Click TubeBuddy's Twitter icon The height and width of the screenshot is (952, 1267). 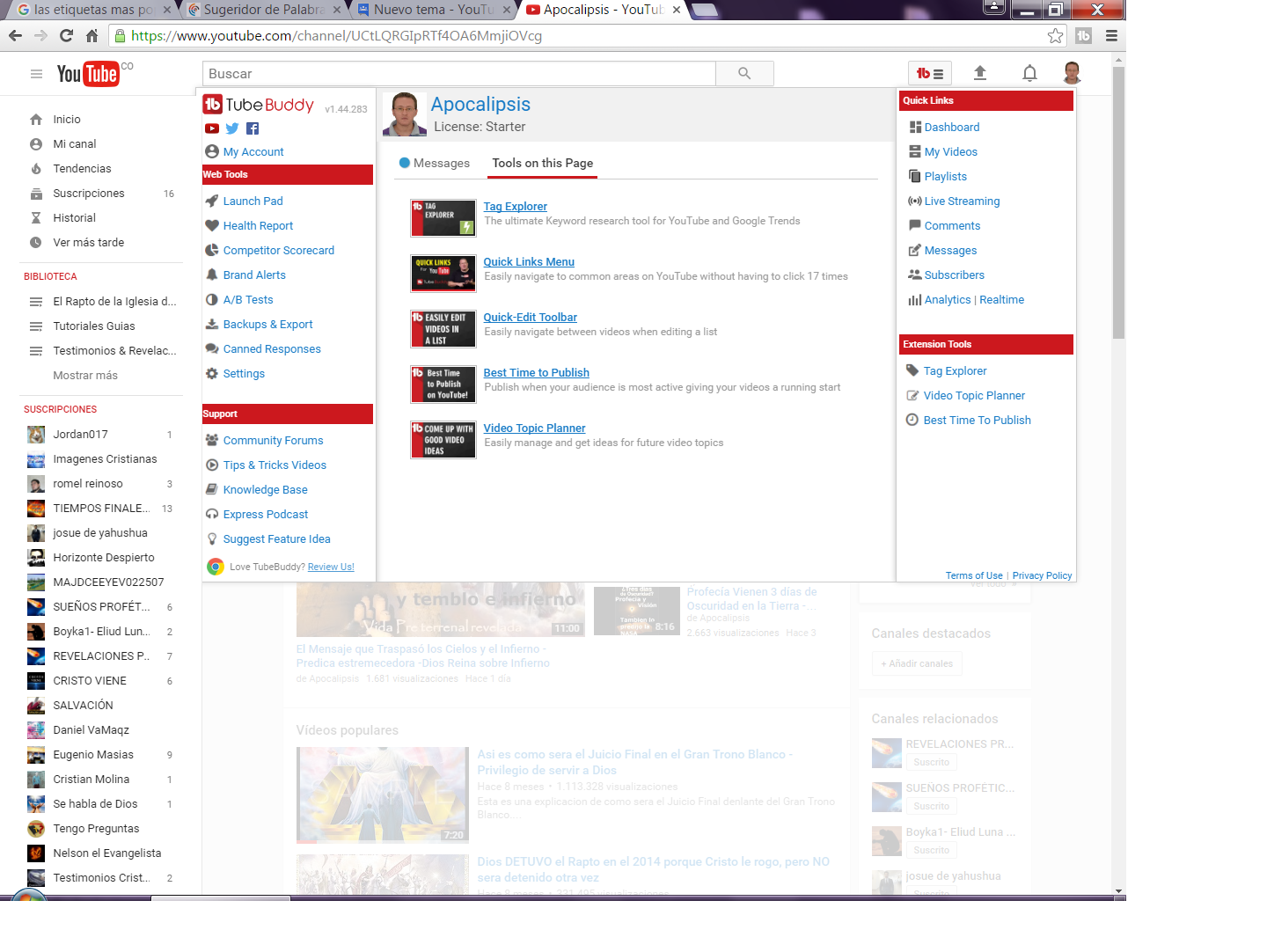pyautogui.click(x=232, y=128)
